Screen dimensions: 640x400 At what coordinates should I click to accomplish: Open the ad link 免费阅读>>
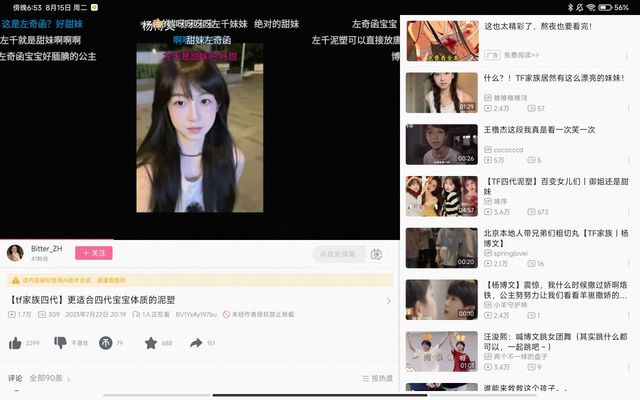[521, 55]
